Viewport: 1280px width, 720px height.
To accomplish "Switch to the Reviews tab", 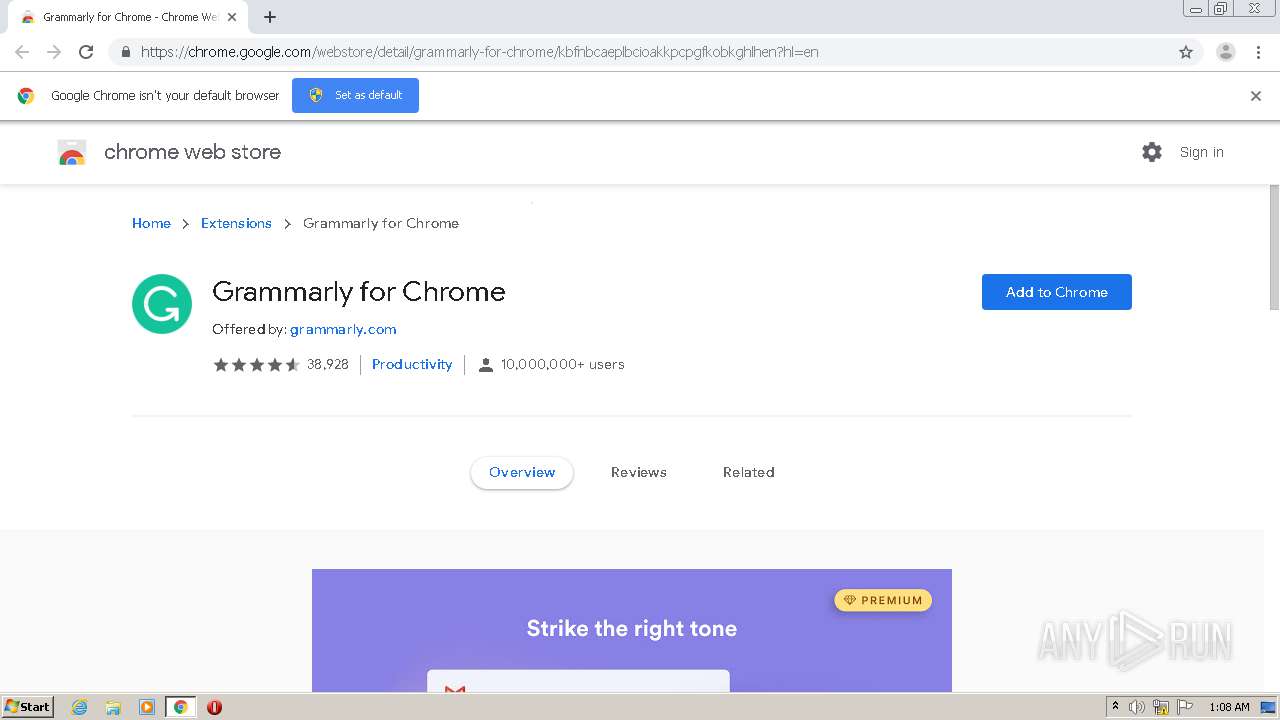I will pos(638,472).
